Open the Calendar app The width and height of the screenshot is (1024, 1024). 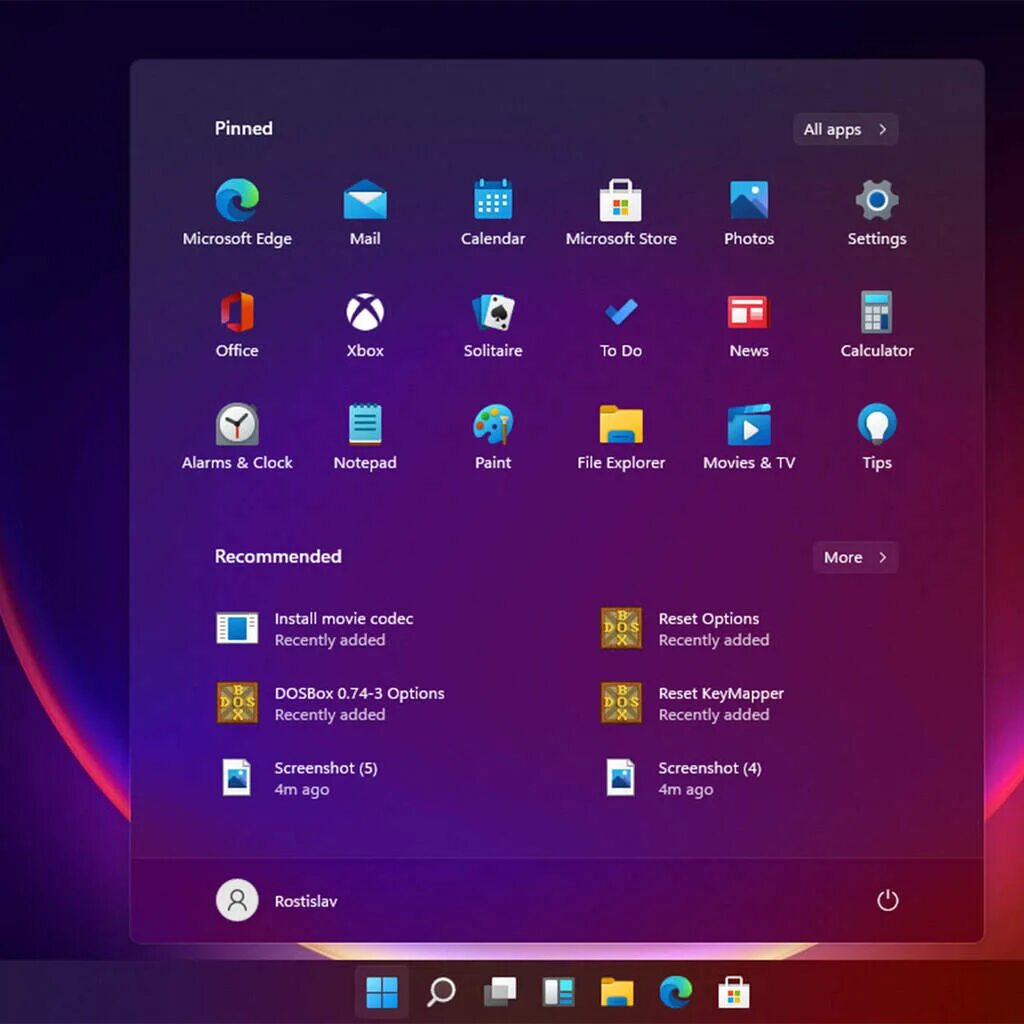pyautogui.click(x=493, y=212)
